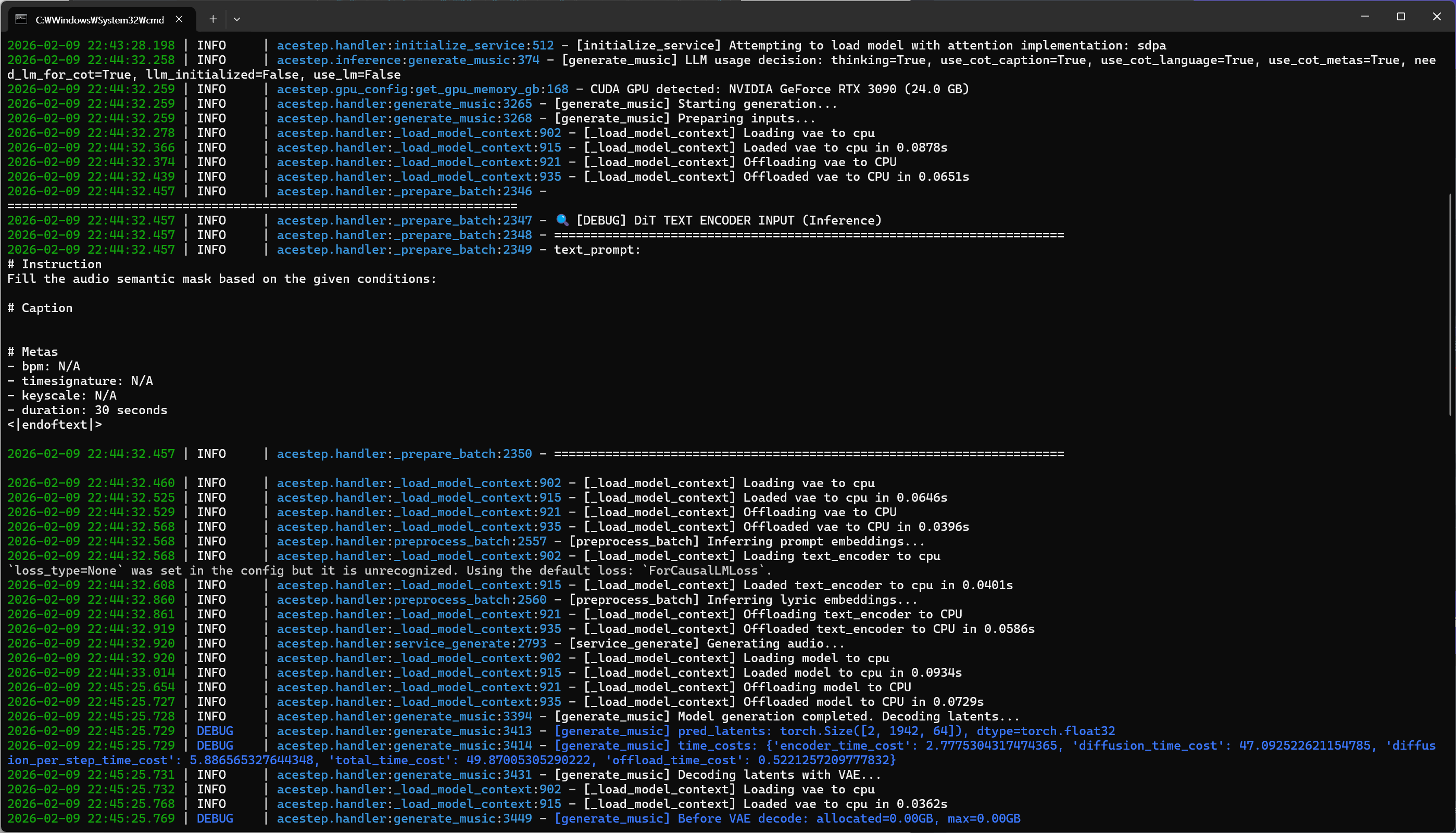
Task: Click DEBUG label on the pred_latents line
Action: (215, 731)
